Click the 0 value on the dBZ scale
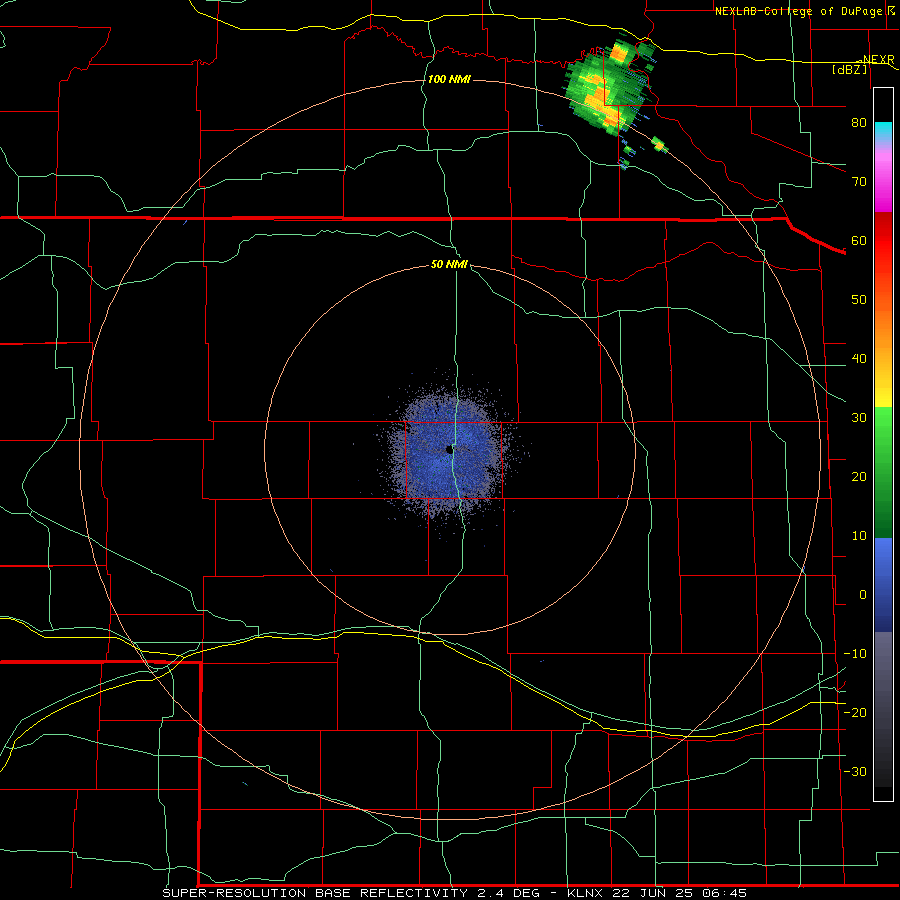900x900 pixels. click(863, 595)
